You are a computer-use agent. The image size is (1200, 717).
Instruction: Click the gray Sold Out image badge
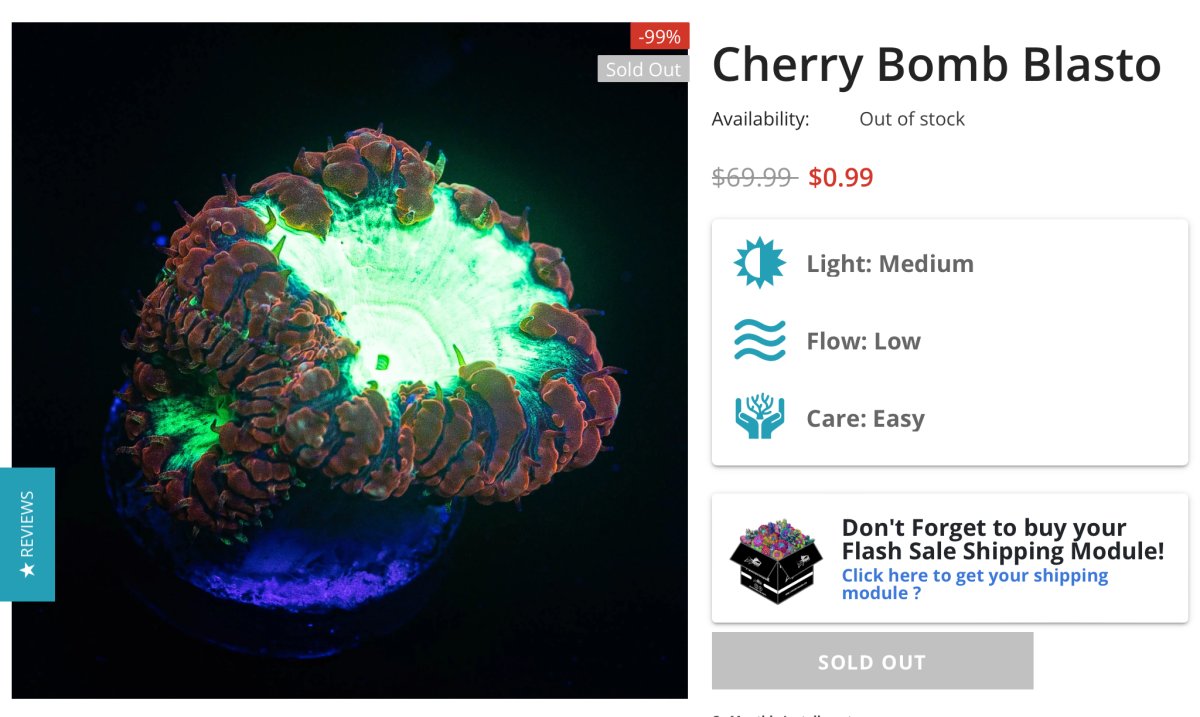pos(643,69)
